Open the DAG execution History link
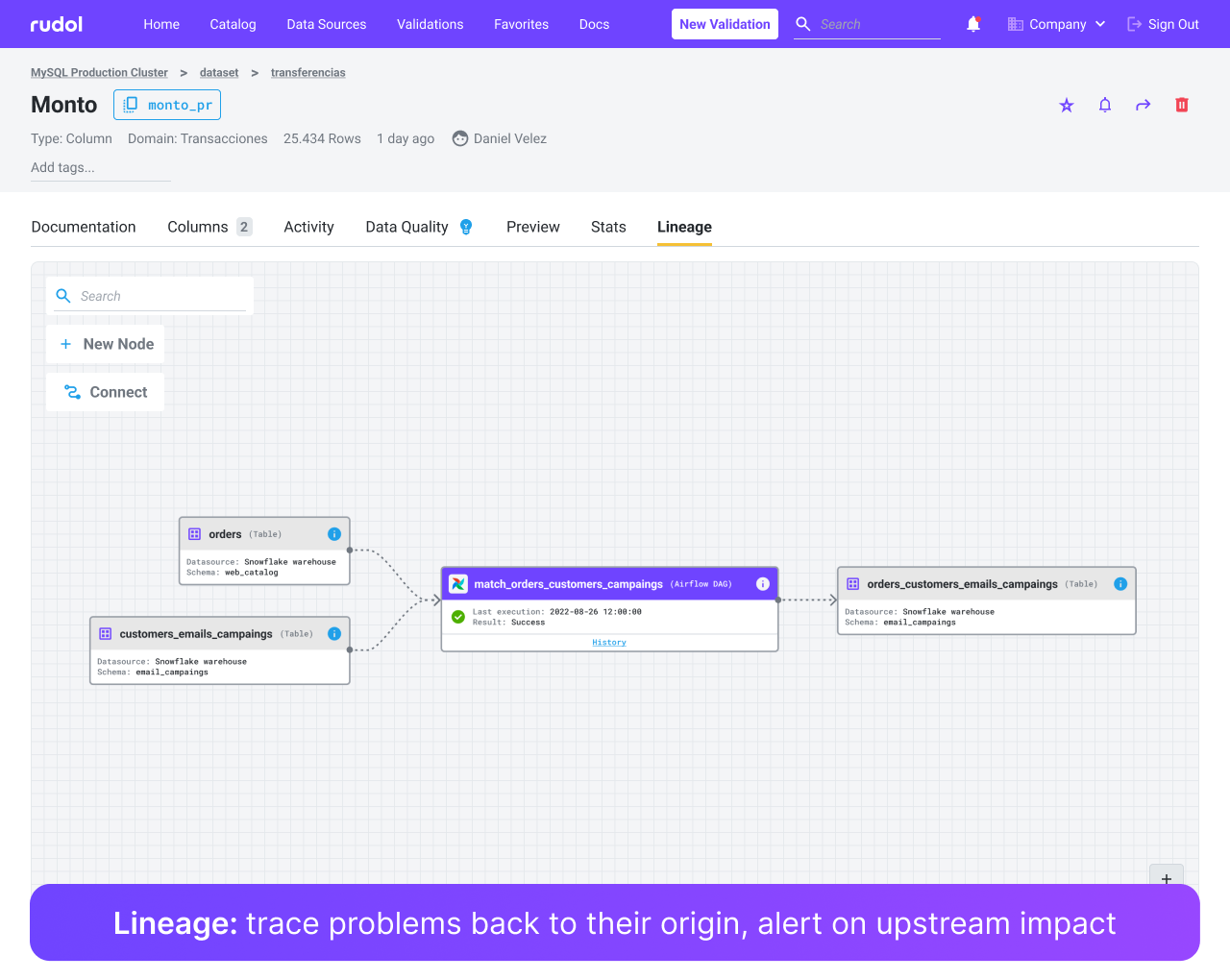The width and height of the screenshot is (1230, 980). click(608, 642)
